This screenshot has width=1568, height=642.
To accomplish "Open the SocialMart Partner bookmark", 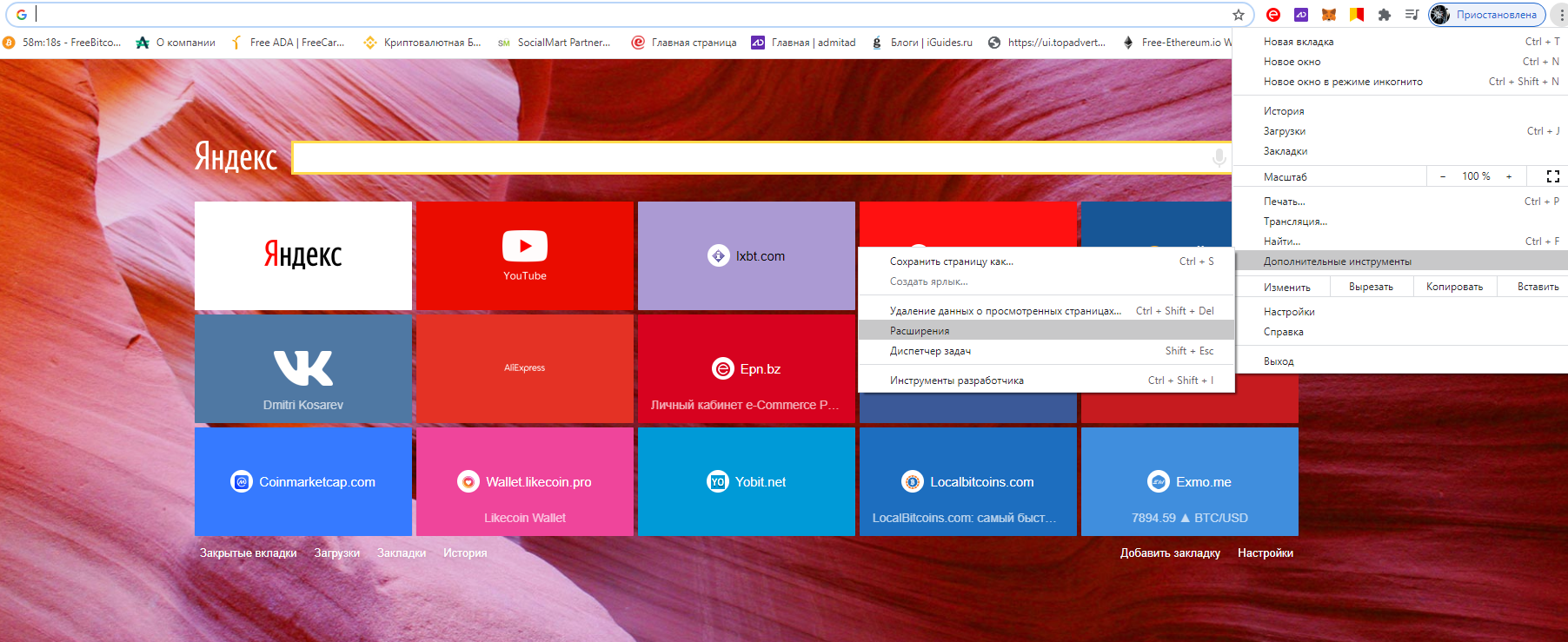I will coord(554,43).
